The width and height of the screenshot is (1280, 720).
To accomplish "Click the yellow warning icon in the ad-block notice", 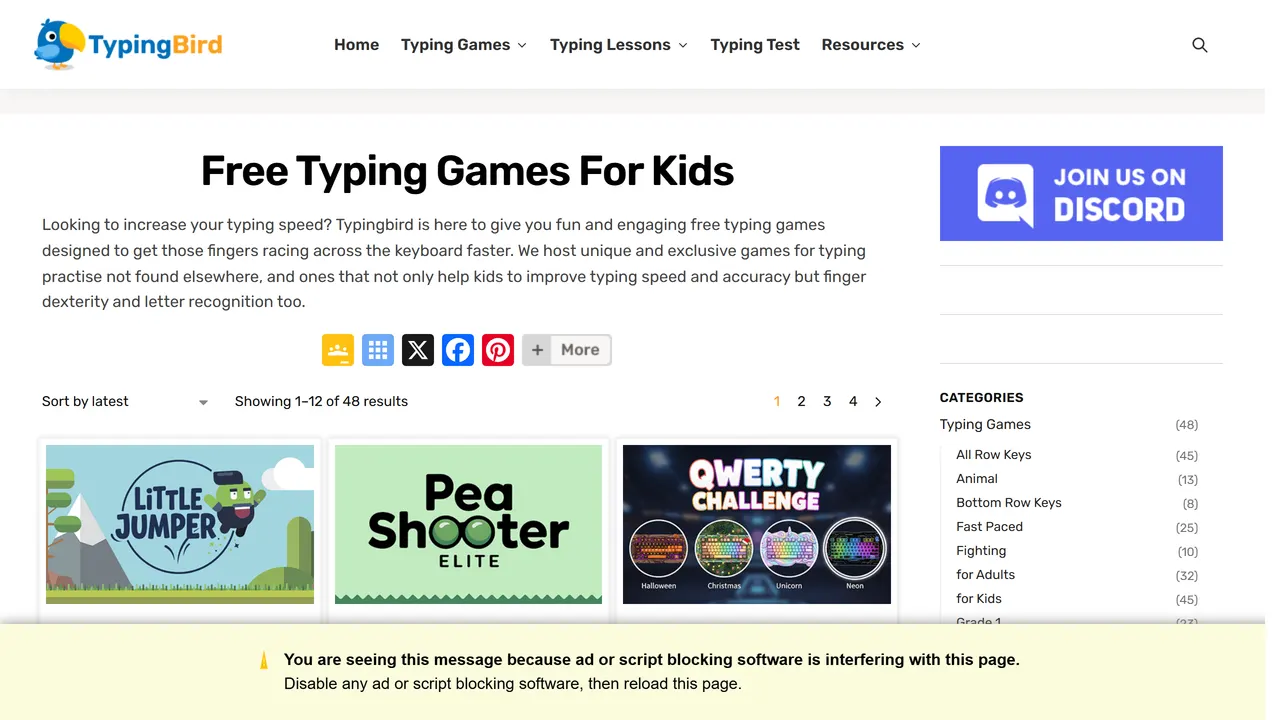I will coord(264,660).
